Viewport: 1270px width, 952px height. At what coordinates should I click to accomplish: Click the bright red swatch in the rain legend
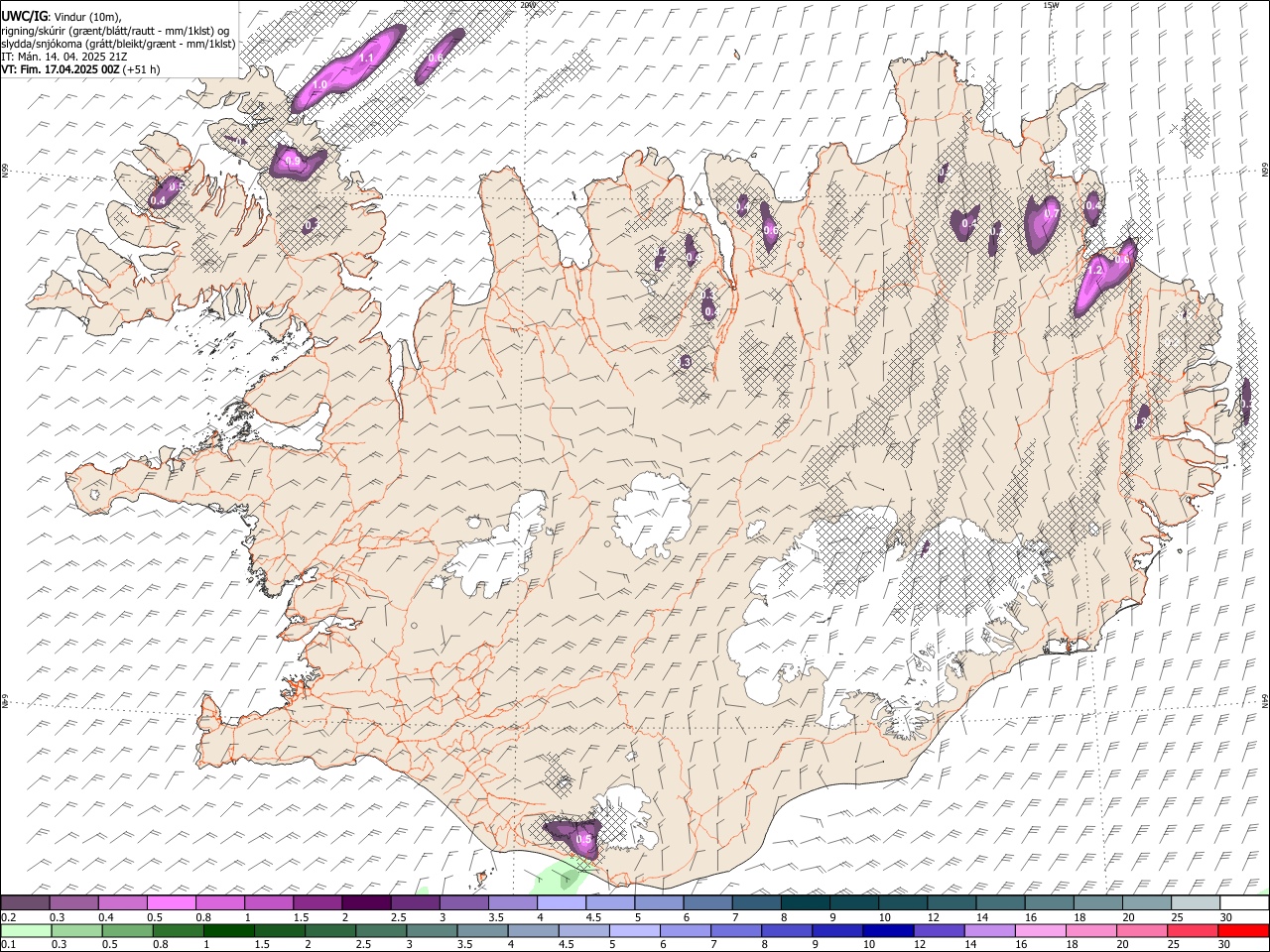[x=1242, y=931]
